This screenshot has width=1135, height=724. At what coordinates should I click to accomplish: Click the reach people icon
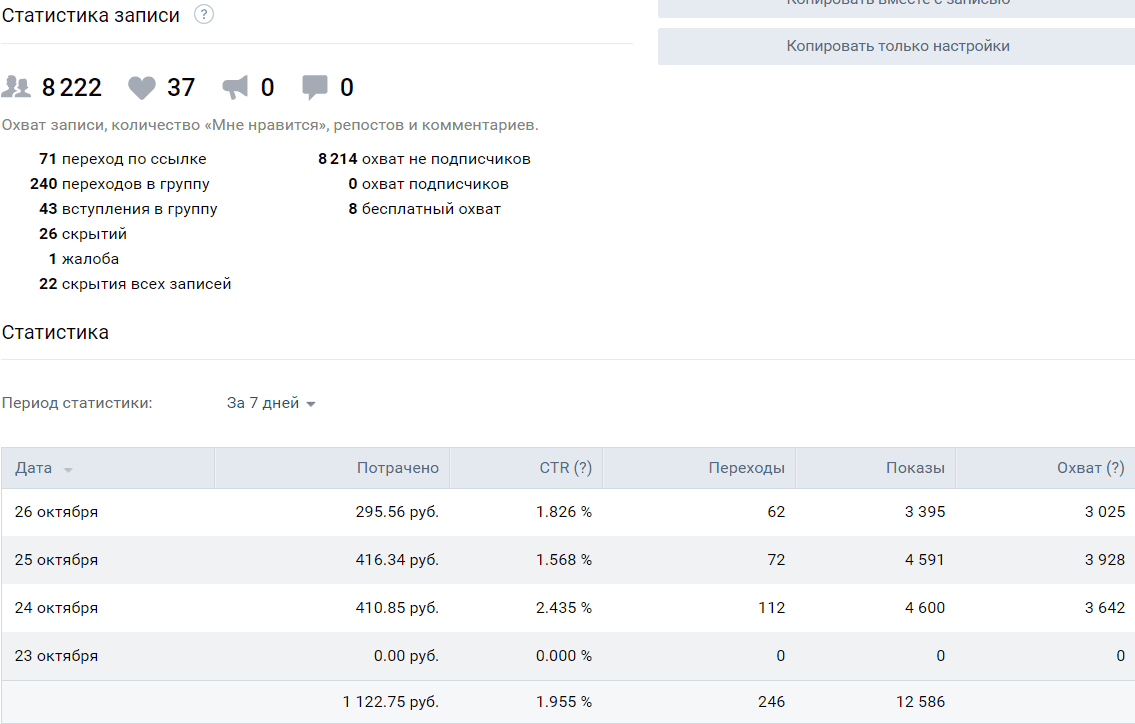pyautogui.click(x=17, y=88)
